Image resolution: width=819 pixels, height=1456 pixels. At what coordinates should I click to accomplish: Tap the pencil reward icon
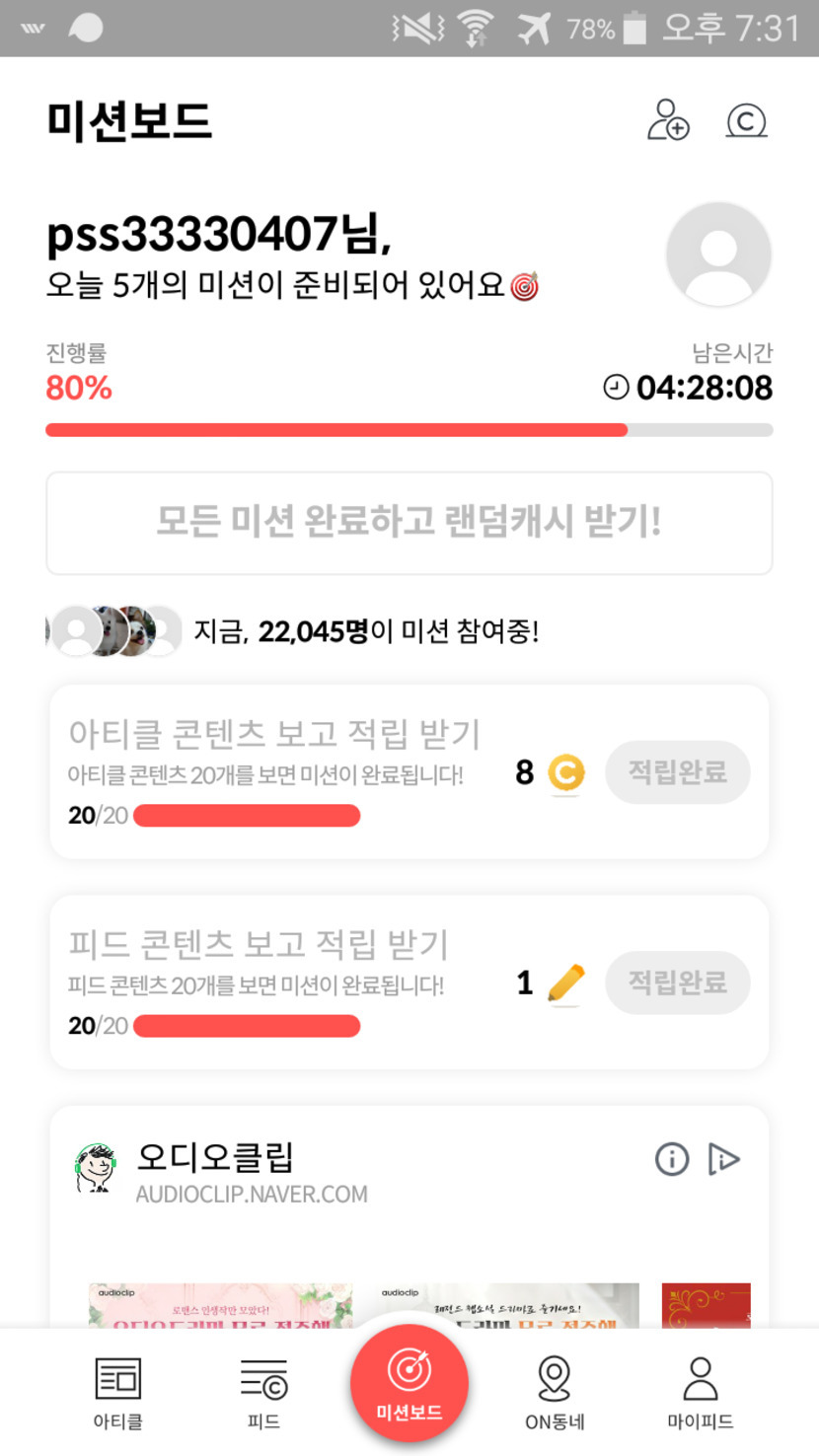565,983
